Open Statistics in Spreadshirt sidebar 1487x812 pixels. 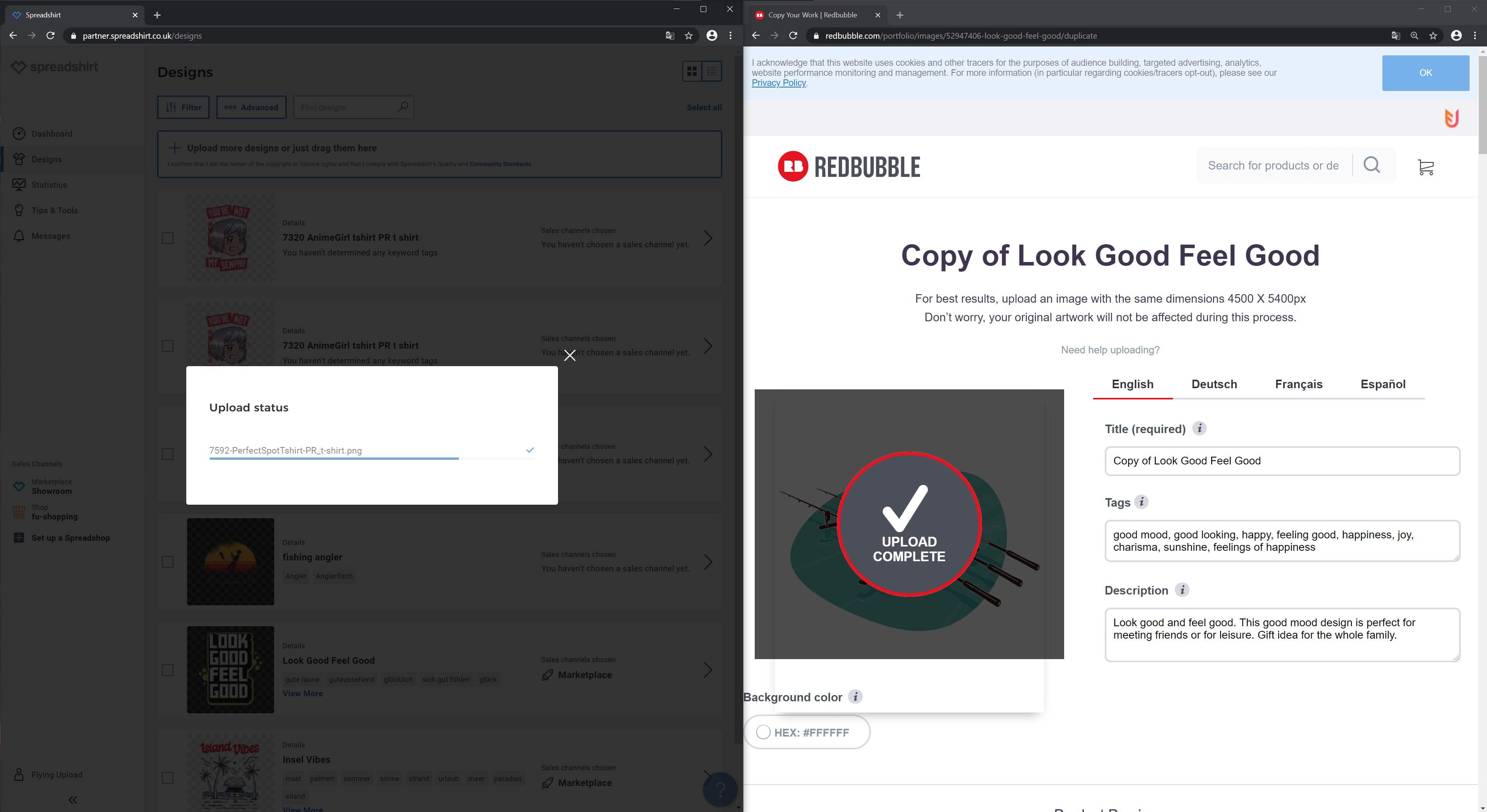click(x=49, y=185)
